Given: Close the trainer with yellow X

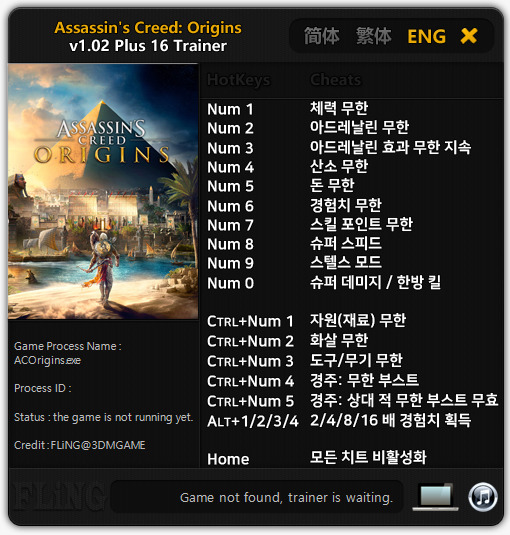Looking at the screenshot, I should click(x=469, y=36).
